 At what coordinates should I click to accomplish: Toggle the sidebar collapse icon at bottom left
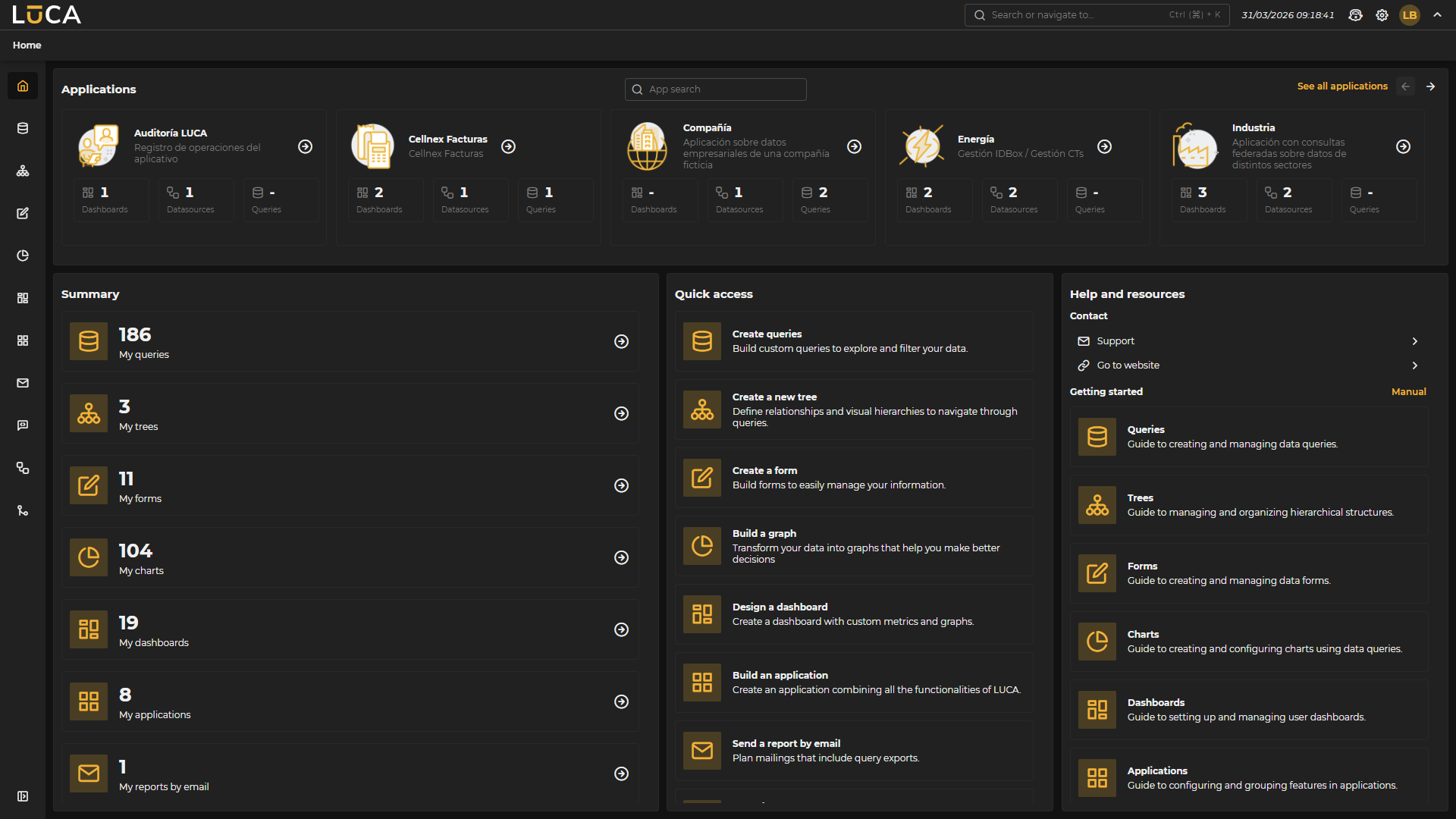coord(23,796)
